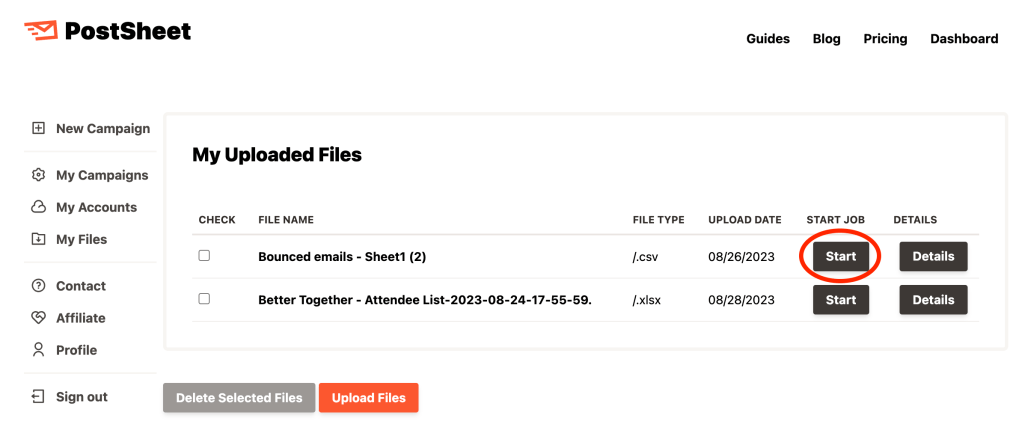This screenshot has width=1022, height=439.
Task: Start job for Bounced emails file
Action: point(841,256)
